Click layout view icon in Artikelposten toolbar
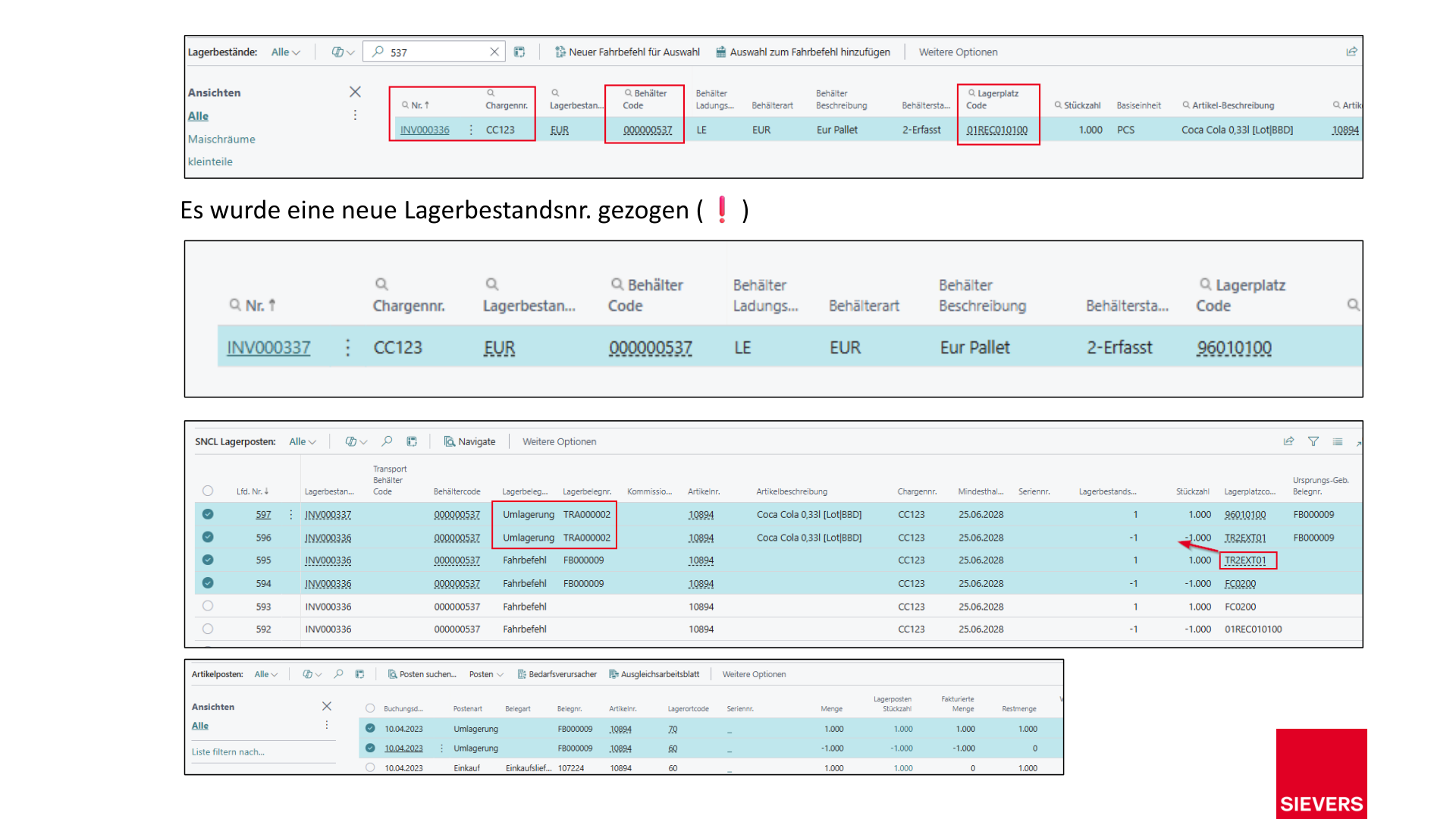Screen dimensions: 1456x819 click(x=359, y=674)
